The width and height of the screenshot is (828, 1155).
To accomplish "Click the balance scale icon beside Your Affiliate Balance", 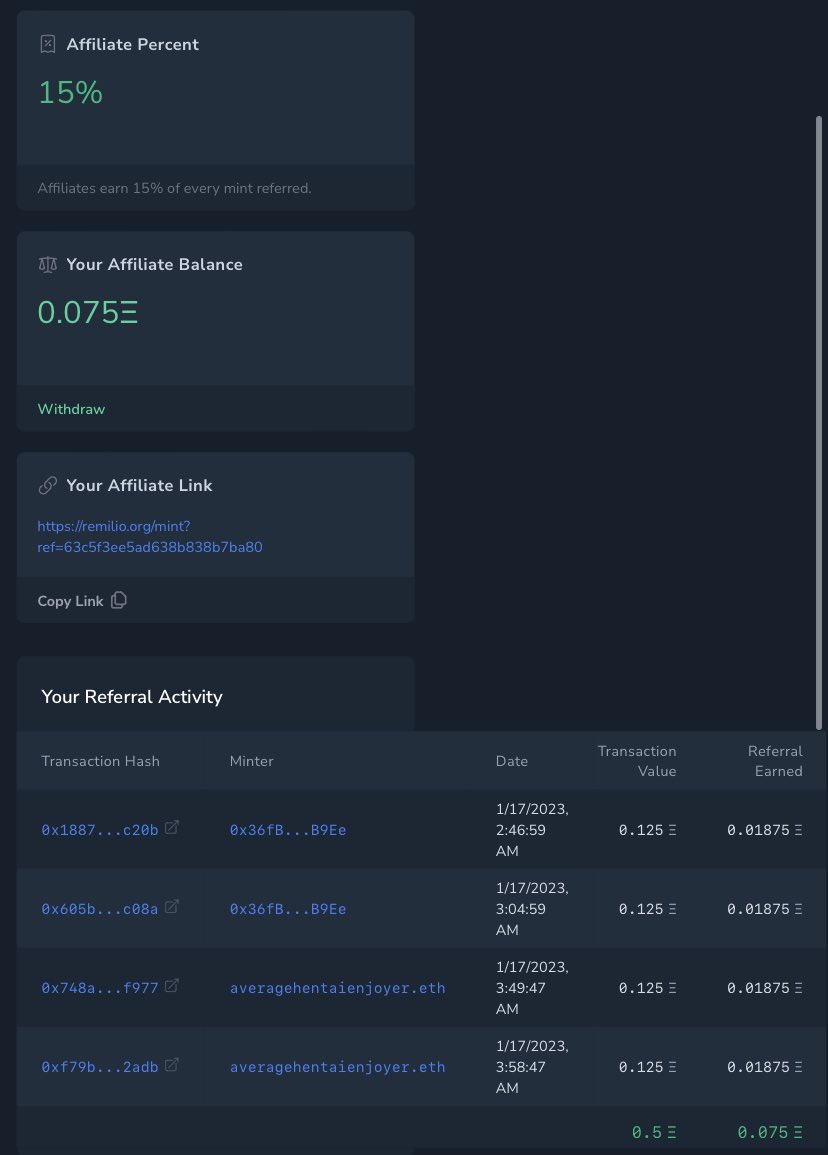I will (48, 264).
